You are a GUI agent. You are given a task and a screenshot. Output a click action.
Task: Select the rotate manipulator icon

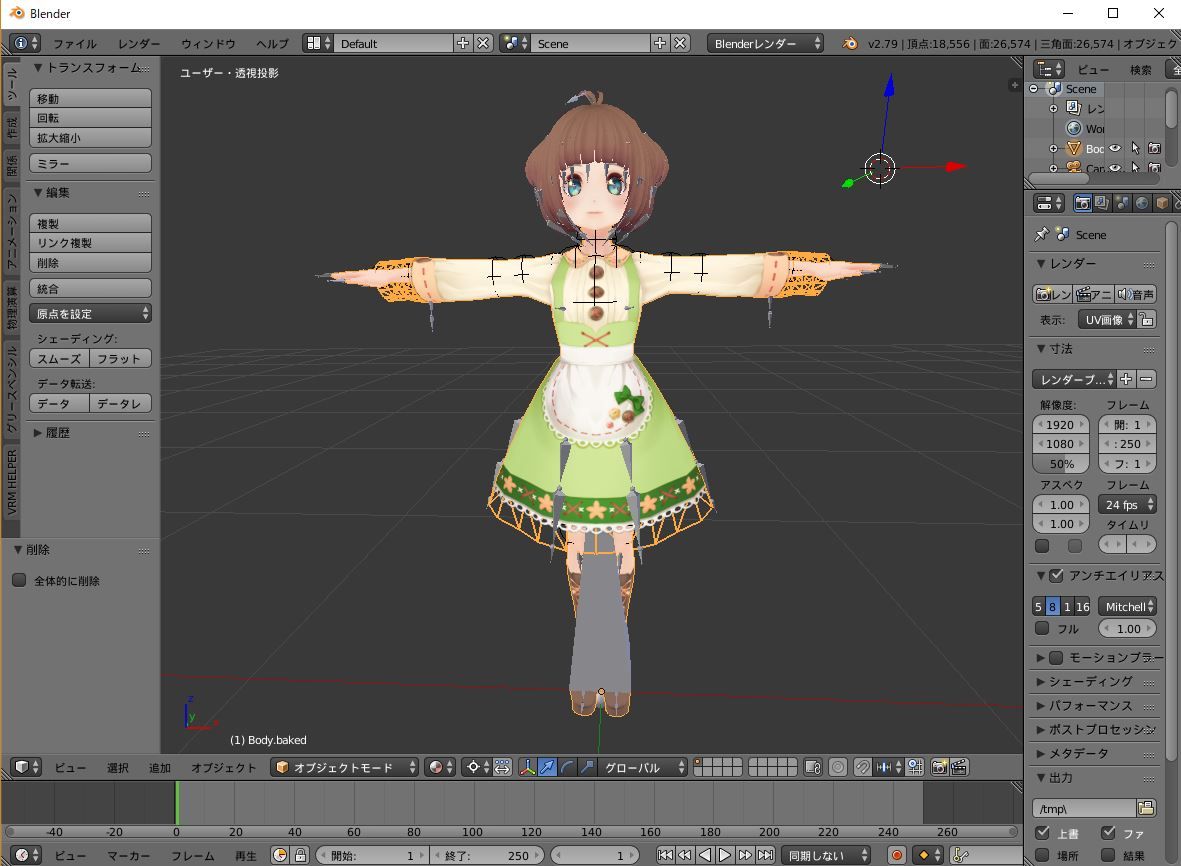click(x=567, y=767)
